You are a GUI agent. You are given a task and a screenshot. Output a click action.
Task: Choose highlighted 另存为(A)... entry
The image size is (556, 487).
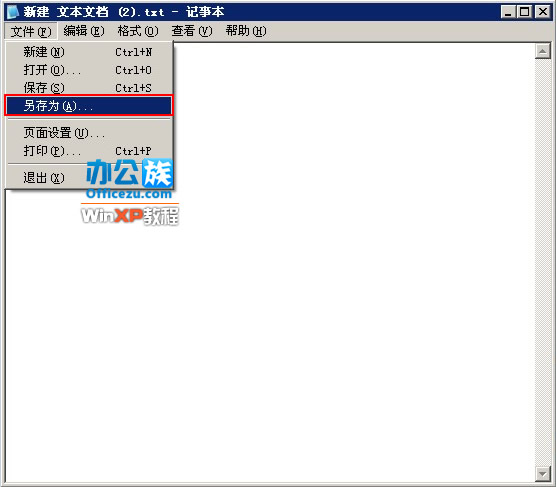89,105
